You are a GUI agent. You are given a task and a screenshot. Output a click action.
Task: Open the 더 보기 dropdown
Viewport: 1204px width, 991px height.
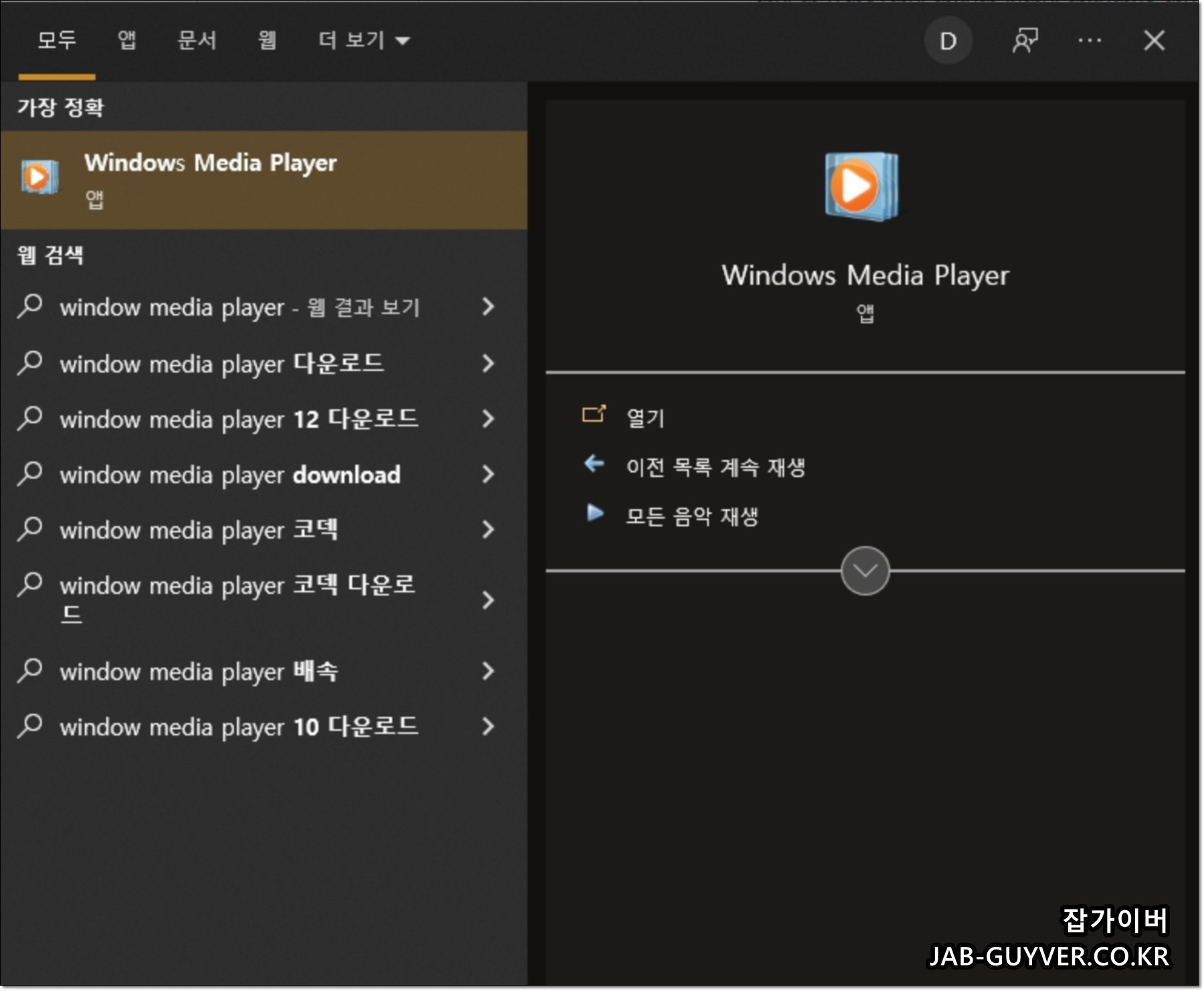pos(364,40)
